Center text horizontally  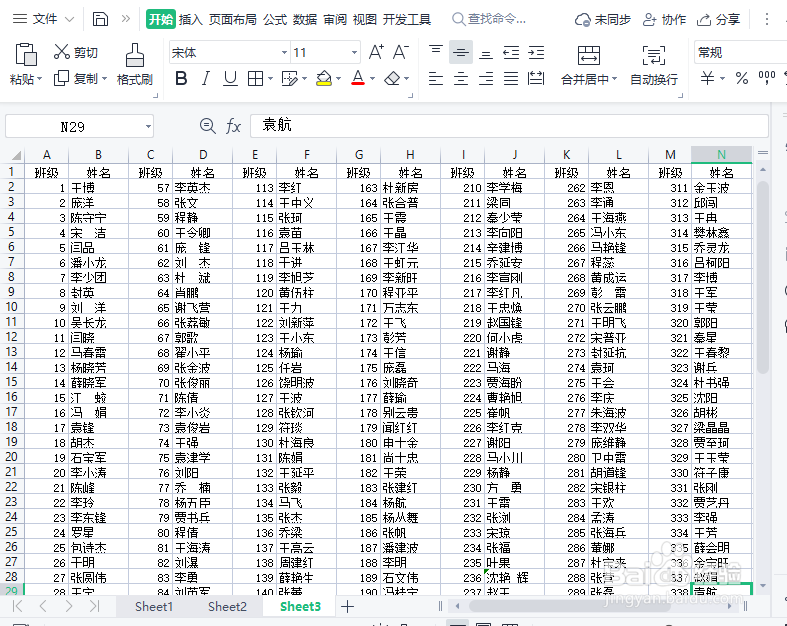(x=461, y=78)
